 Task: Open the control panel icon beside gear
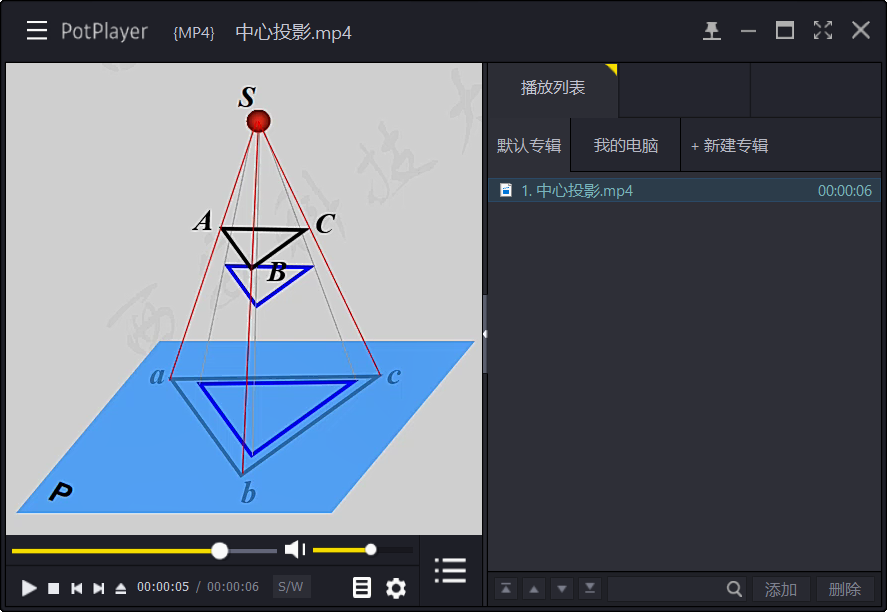pyautogui.click(x=362, y=588)
